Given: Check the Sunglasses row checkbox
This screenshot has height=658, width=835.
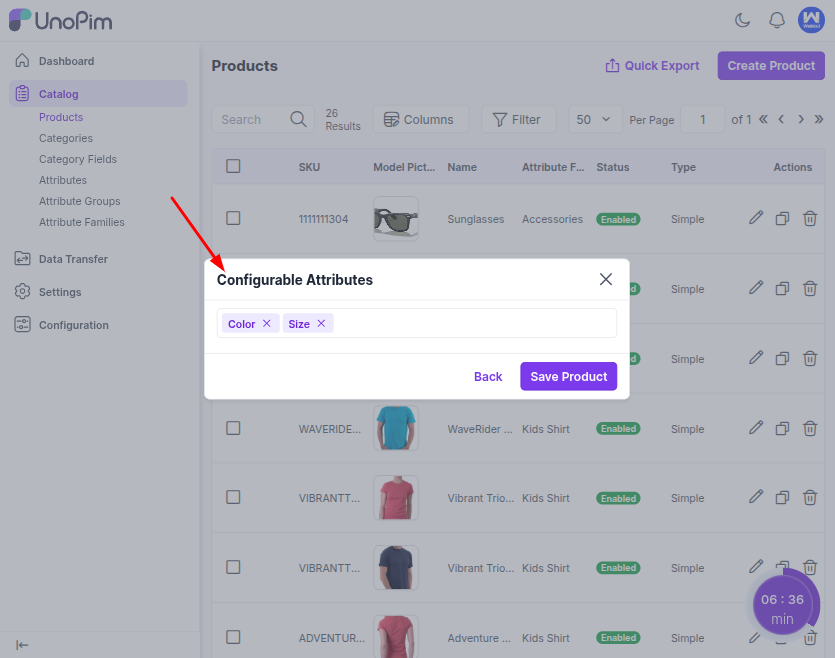Looking at the screenshot, I should (233, 218).
